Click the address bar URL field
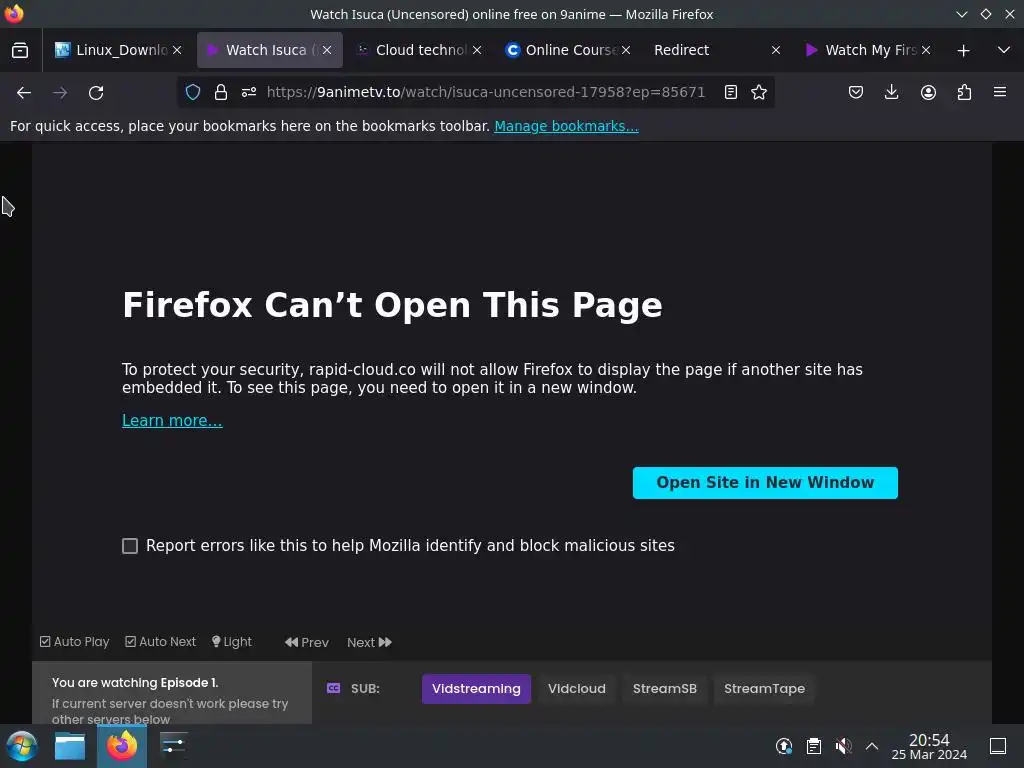The image size is (1024, 768). click(x=486, y=92)
